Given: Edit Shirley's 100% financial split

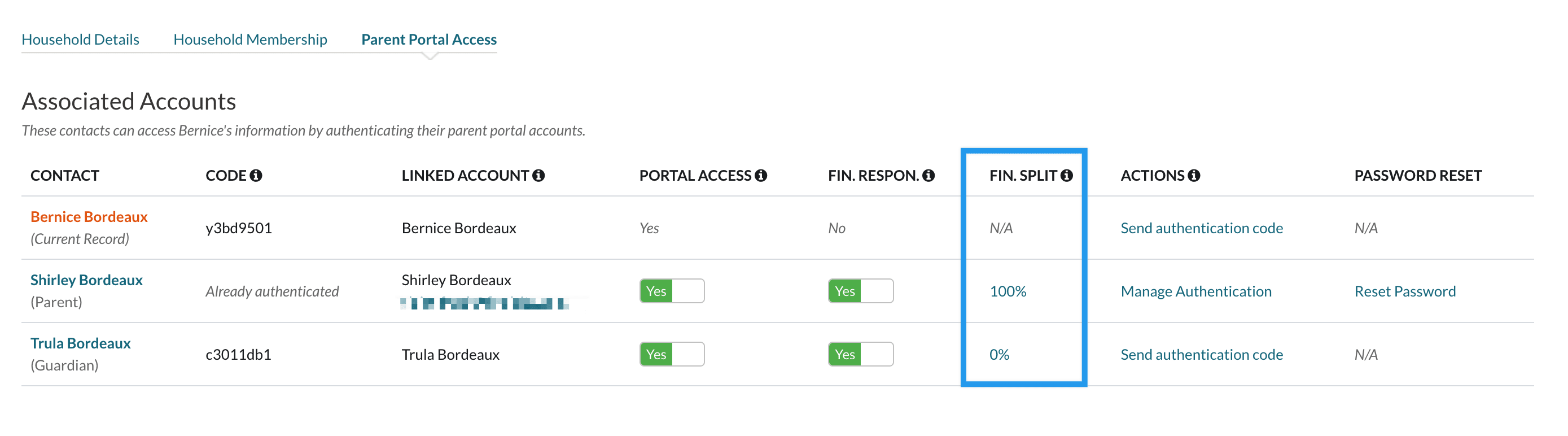Looking at the screenshot, I should pos(1008,291).
